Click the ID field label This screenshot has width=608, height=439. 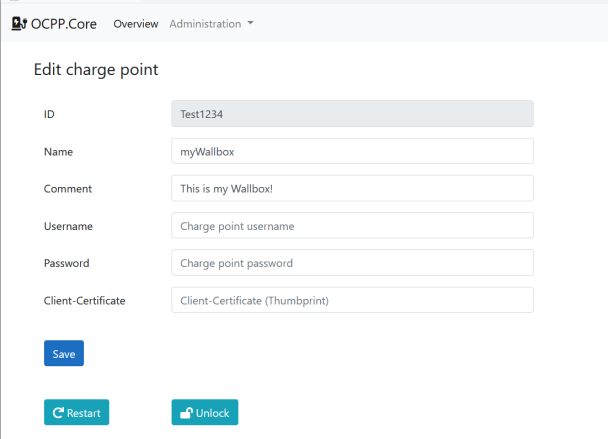click(x=50, y=115)
